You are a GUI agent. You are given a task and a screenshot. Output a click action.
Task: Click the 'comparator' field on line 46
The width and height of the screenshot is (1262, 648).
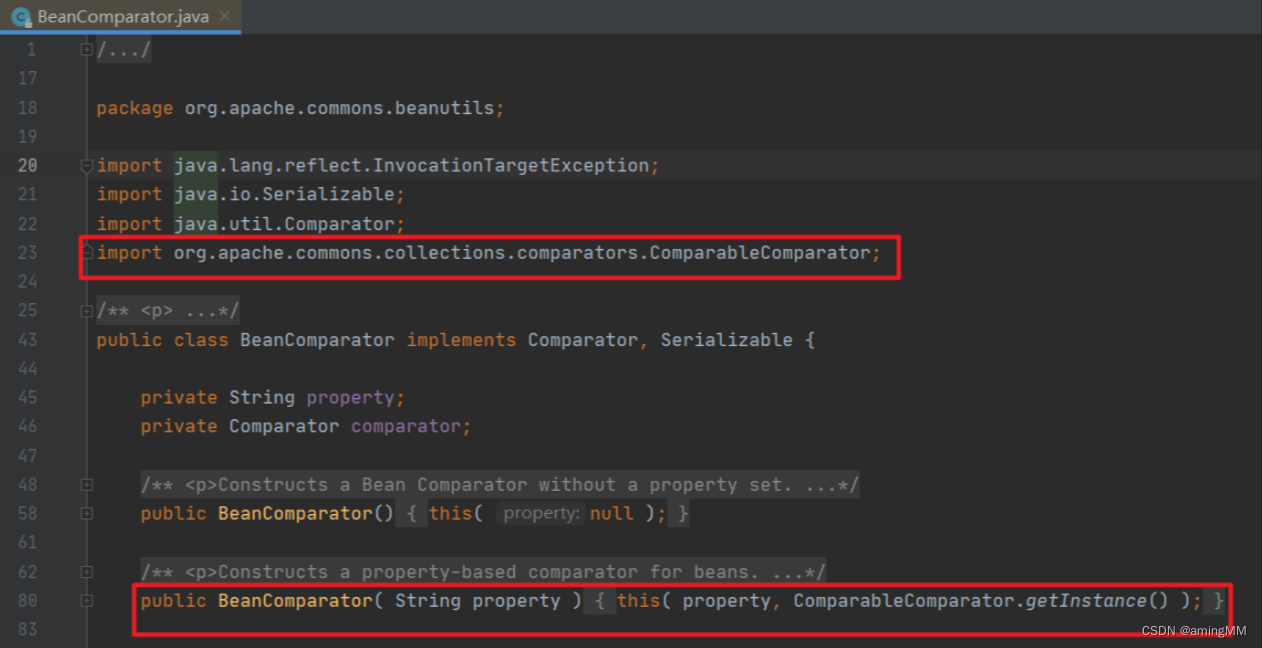click(405, 427)
